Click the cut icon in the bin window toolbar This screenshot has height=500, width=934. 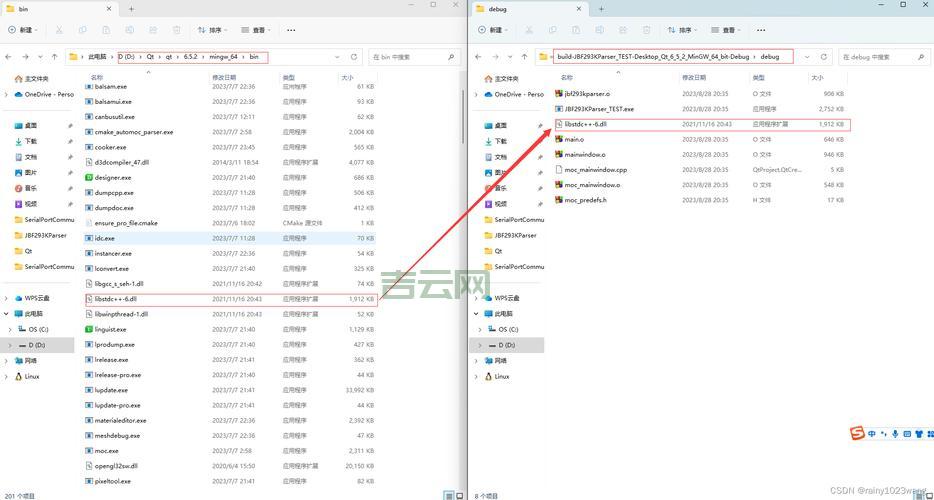pos(59,30)
